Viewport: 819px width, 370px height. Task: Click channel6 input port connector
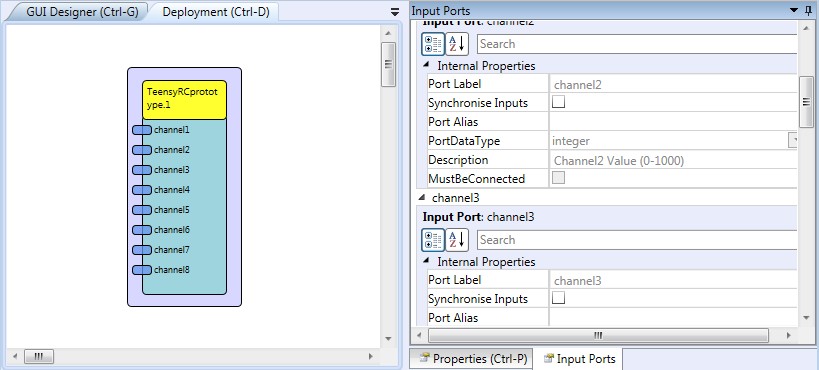click(x=142, y=230)
